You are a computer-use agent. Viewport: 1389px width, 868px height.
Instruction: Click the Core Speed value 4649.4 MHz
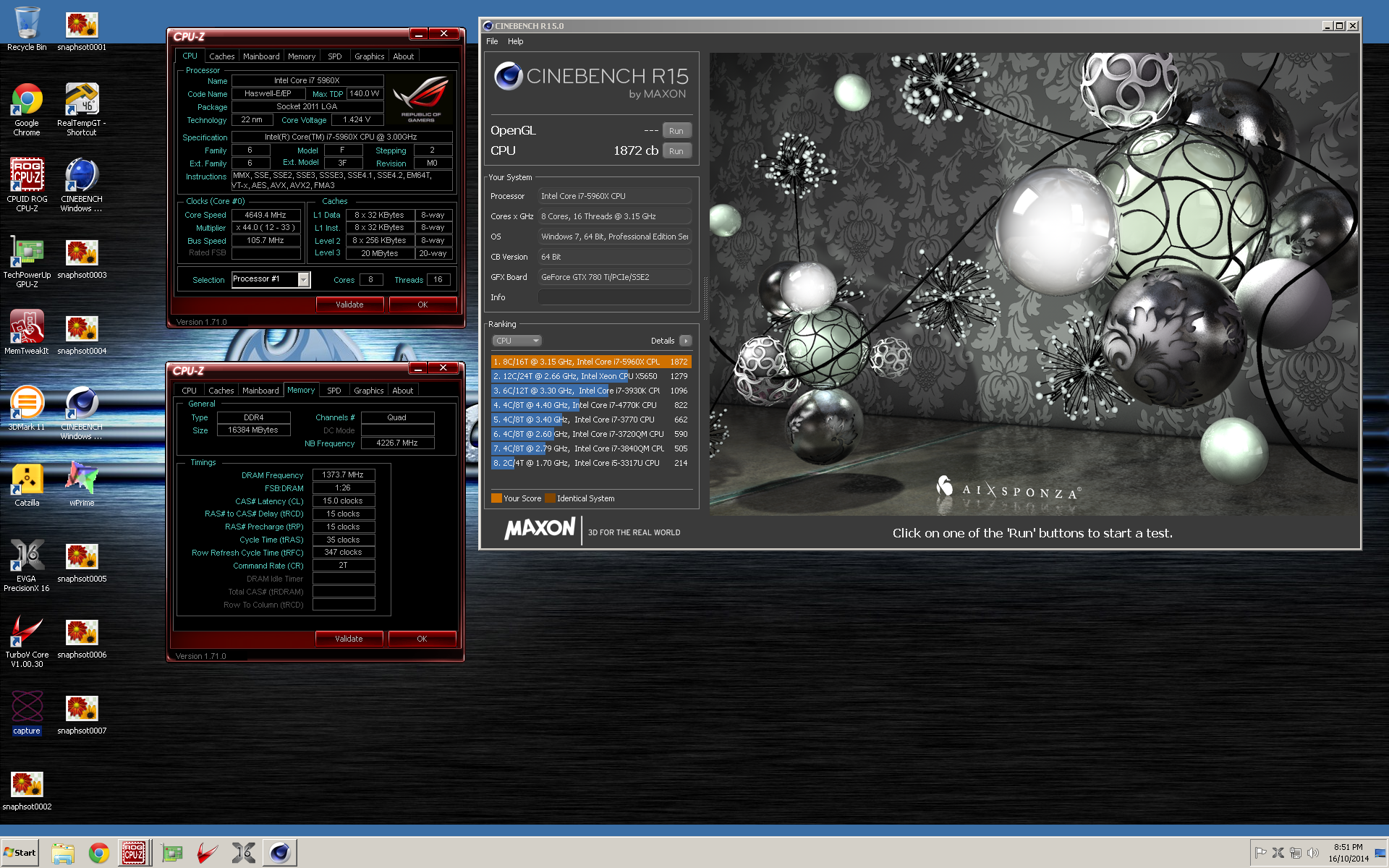266,215
